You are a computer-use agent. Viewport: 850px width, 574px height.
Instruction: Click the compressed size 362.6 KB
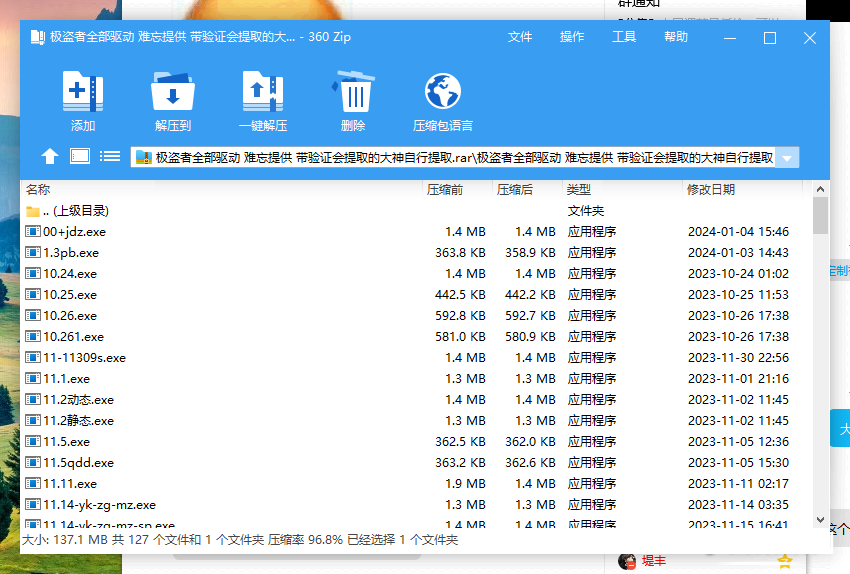tap(530, 463)
